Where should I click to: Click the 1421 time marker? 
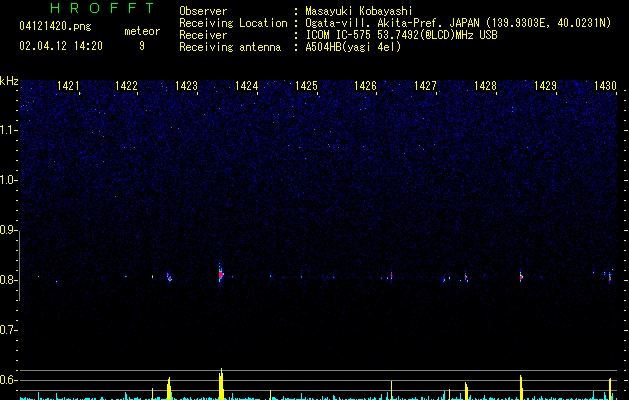tap(68, 86)
